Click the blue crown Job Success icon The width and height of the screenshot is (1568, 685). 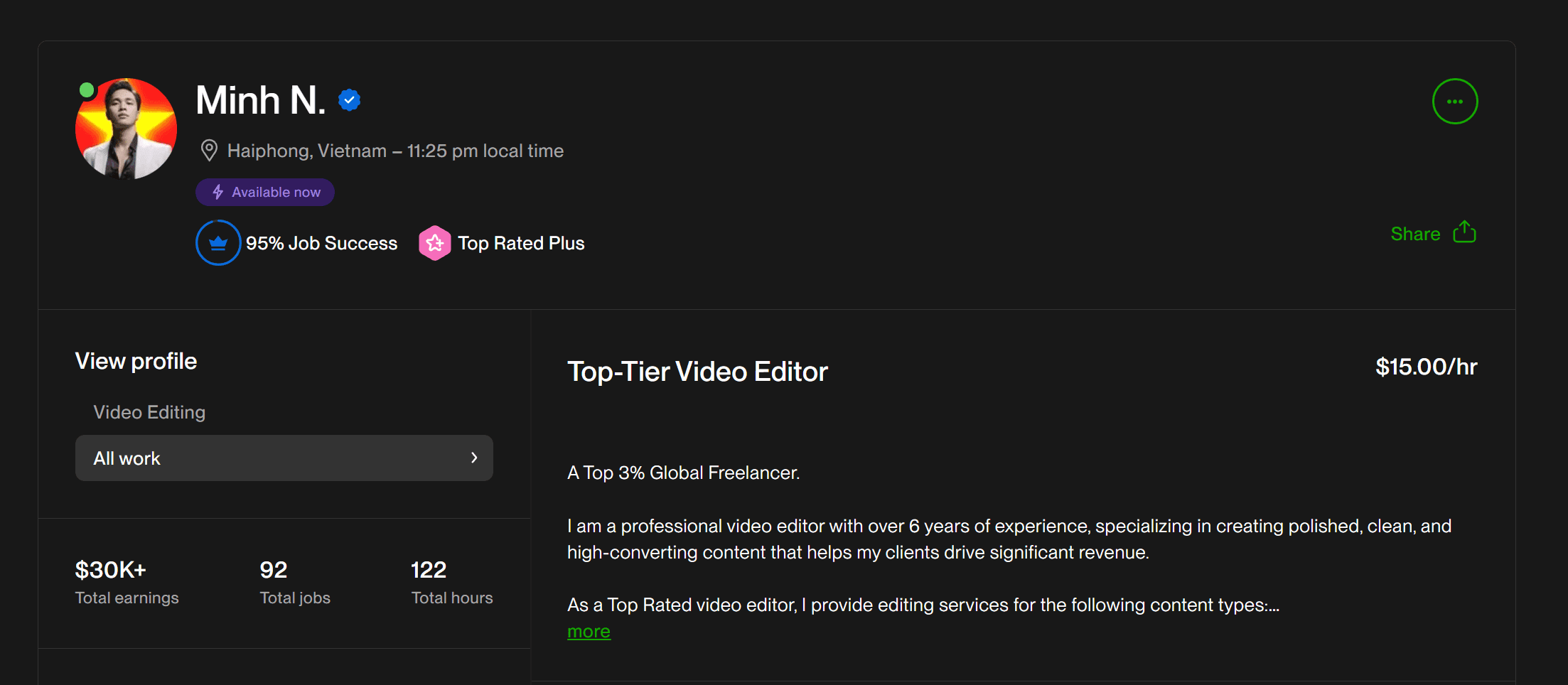pos(218,243)
